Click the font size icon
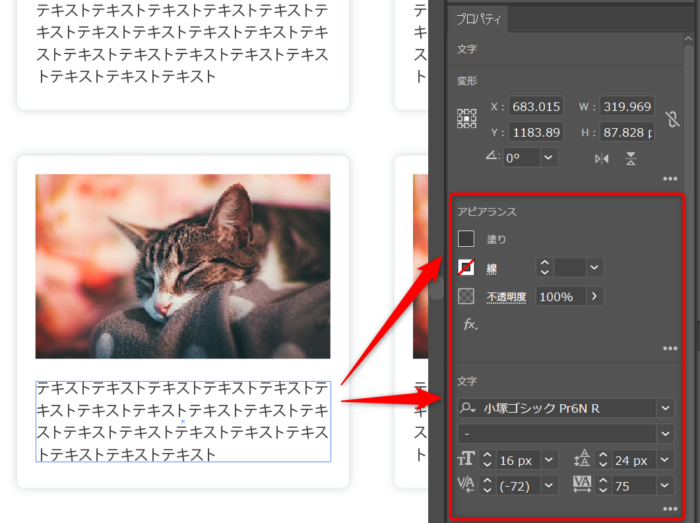 [466, 459]
